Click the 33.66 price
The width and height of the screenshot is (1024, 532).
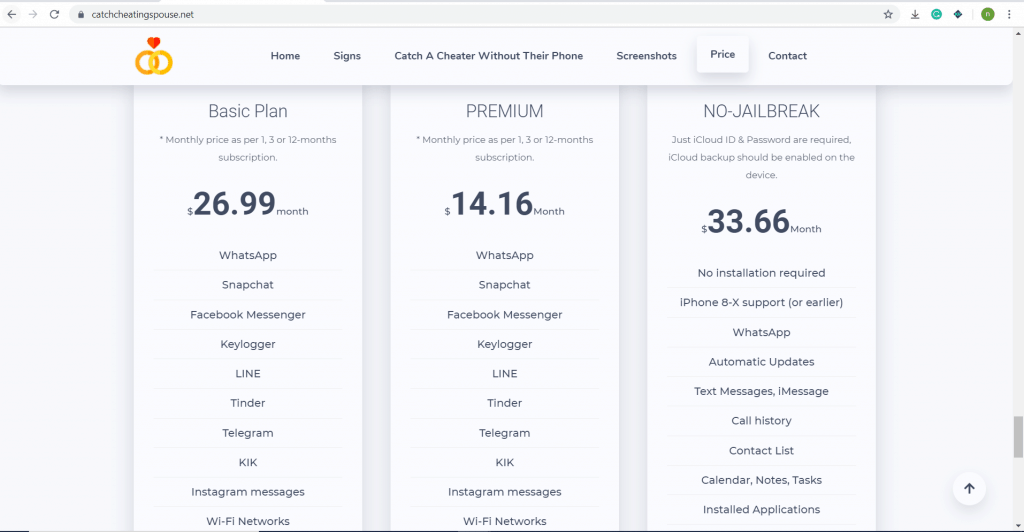(x=748, y=221)
